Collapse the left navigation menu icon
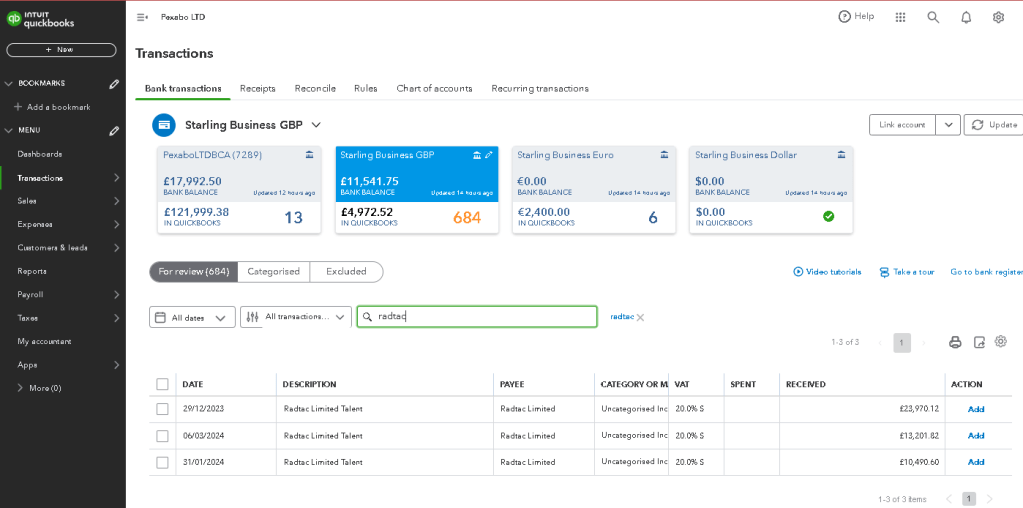1023x508 pixels. pos(142,18)
